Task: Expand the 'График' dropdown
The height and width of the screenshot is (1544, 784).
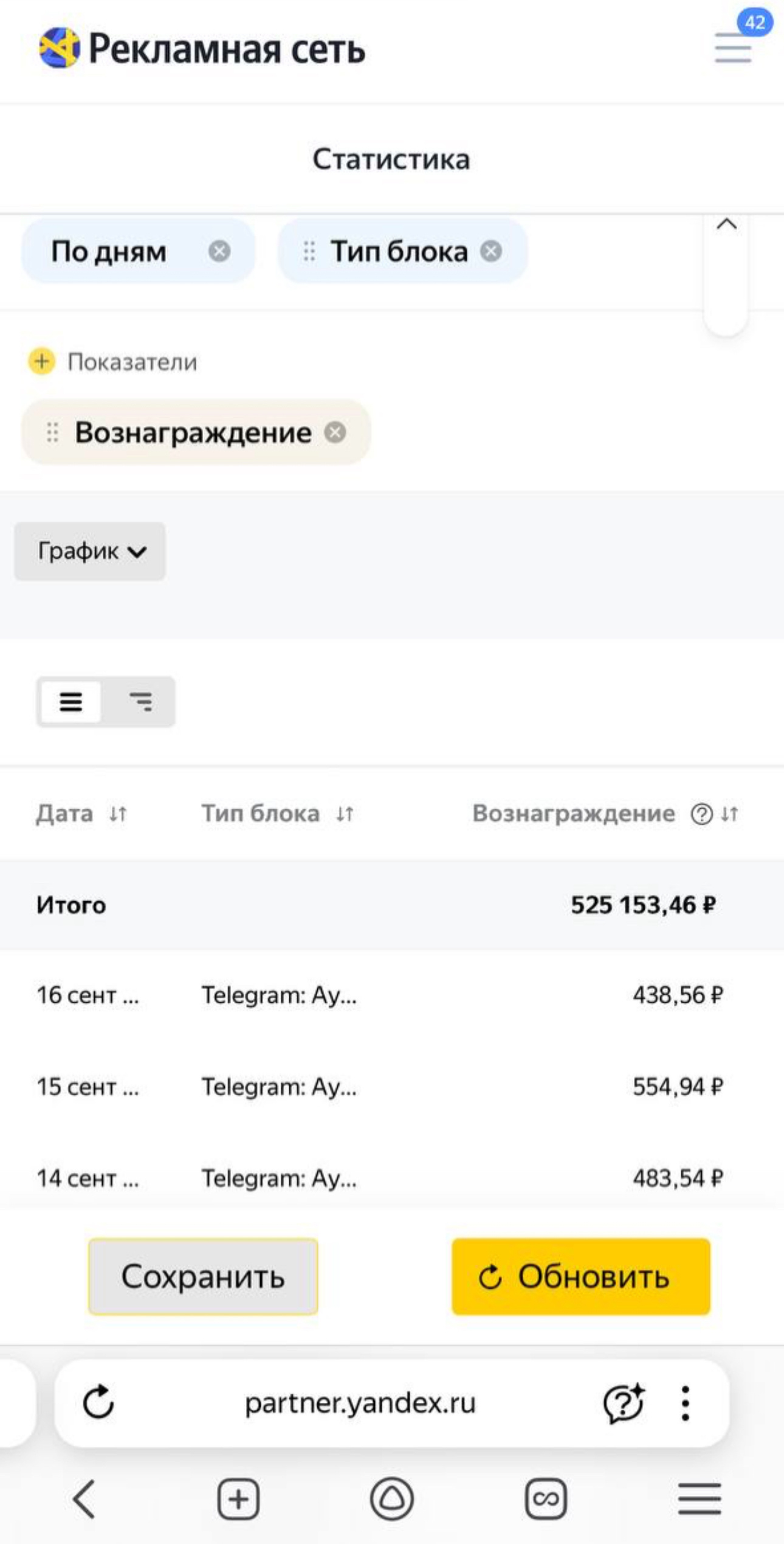Action: [90, 551]
